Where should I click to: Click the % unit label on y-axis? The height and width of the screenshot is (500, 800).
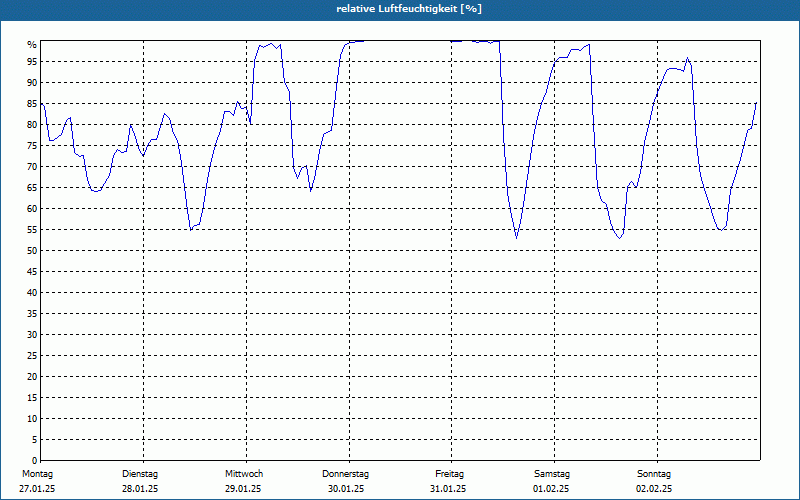[x=32, y=45]
